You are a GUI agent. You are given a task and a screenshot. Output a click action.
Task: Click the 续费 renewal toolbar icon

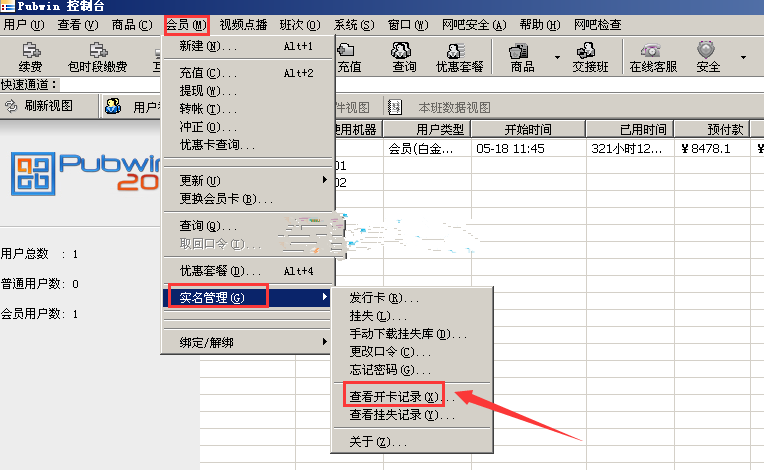coord(31,56)
